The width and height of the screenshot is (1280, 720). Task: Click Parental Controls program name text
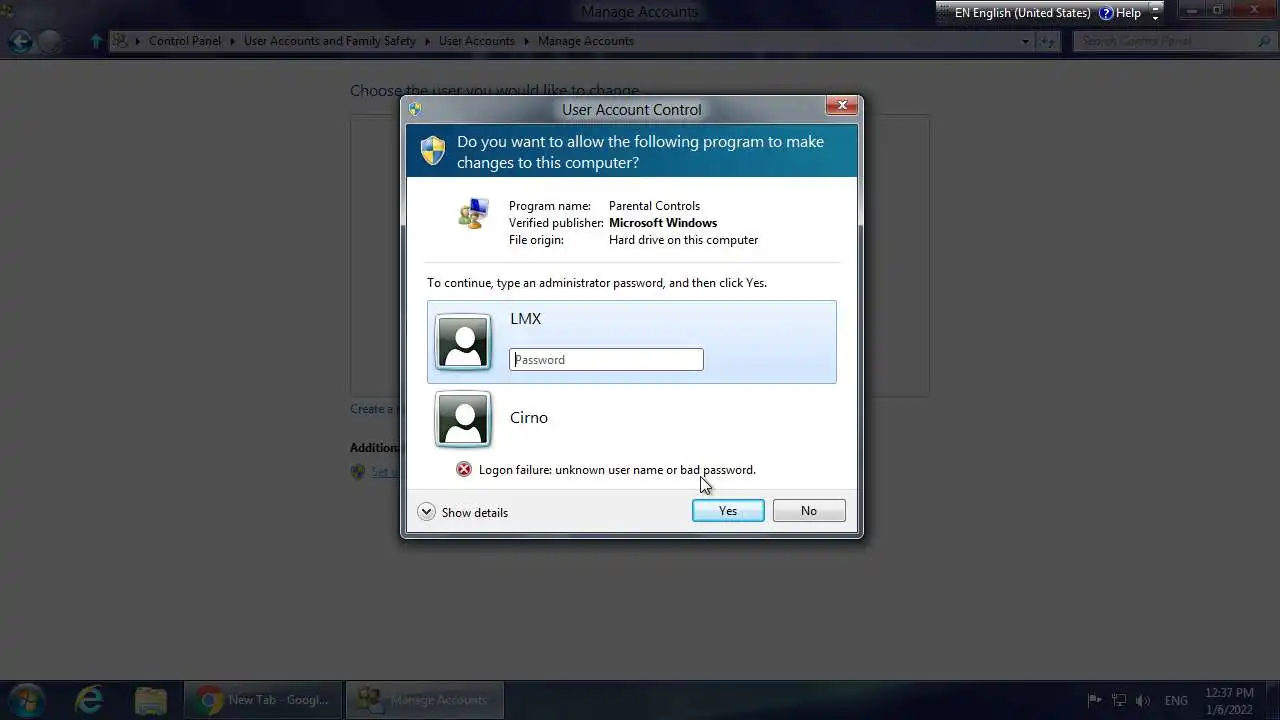pyautogui.click(x=654, y=205)
